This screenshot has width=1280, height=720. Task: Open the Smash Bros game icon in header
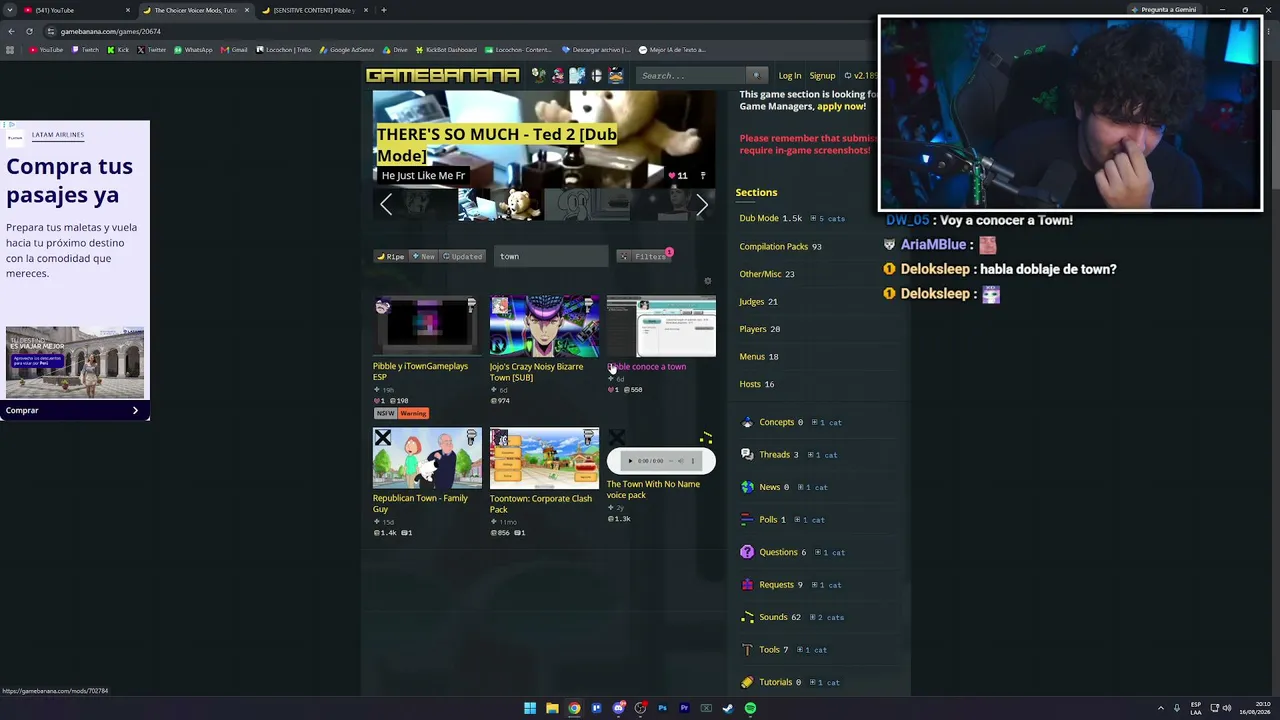(597, 75)
